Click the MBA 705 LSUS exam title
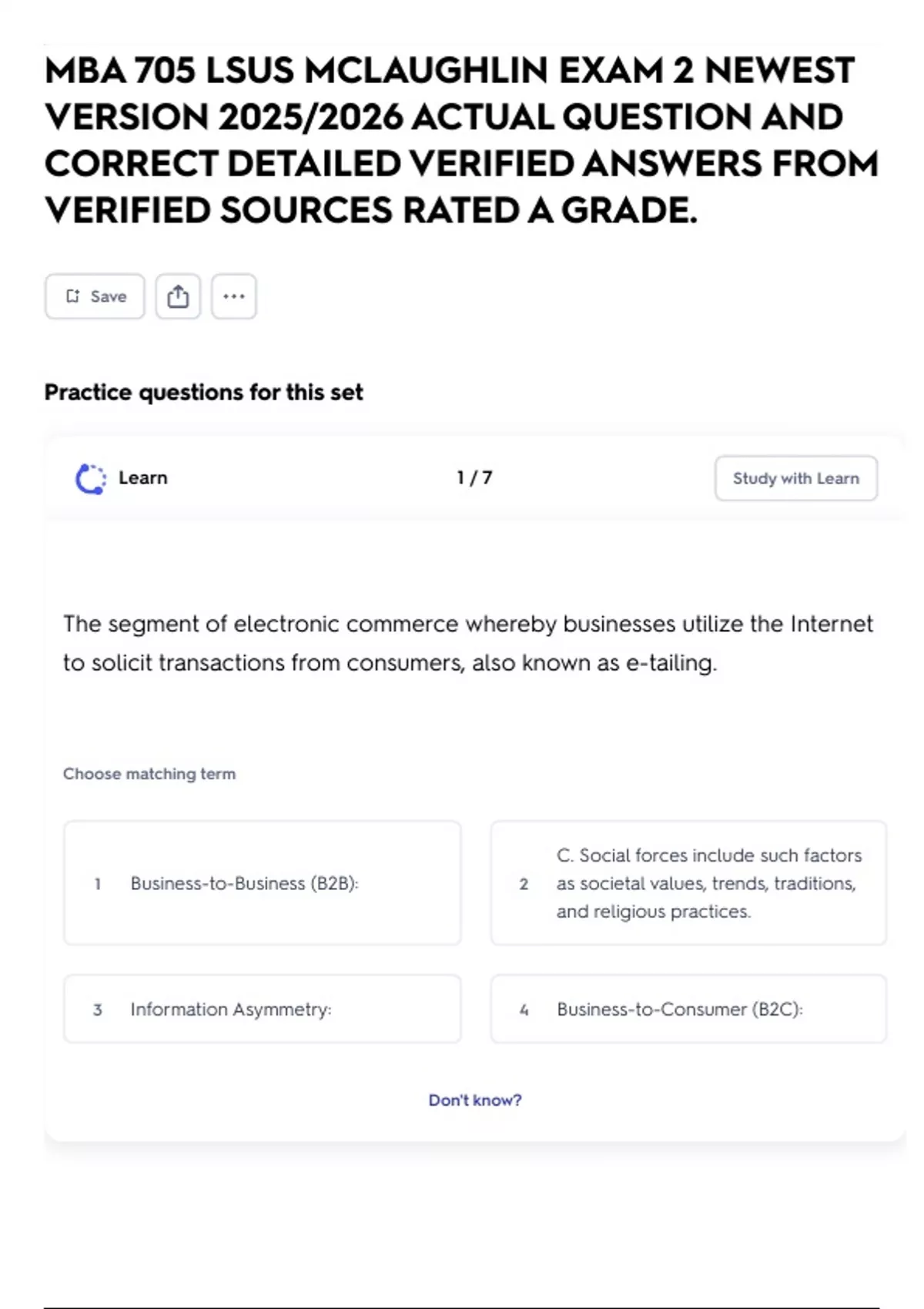The width and height of the screenshot is (924, 1309). pyautogui.click(x=461, y=140)
